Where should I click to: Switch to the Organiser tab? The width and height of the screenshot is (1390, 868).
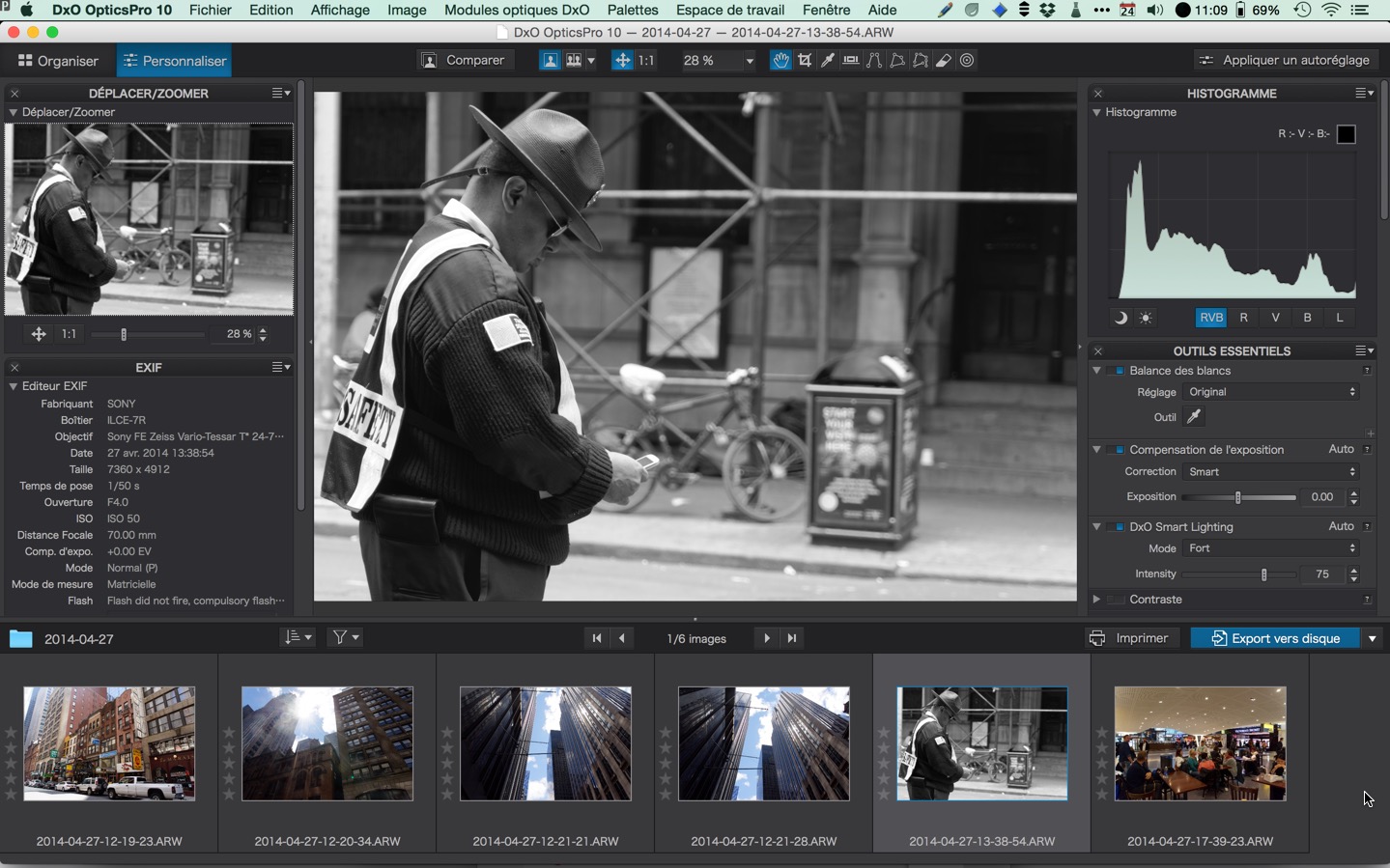point(59,61)
